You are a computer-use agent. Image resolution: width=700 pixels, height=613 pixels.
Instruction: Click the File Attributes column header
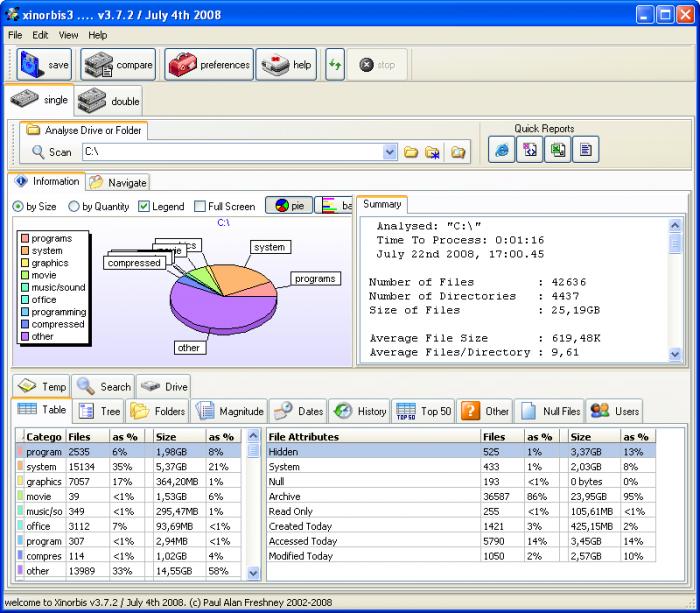click(x=373, y=436)
